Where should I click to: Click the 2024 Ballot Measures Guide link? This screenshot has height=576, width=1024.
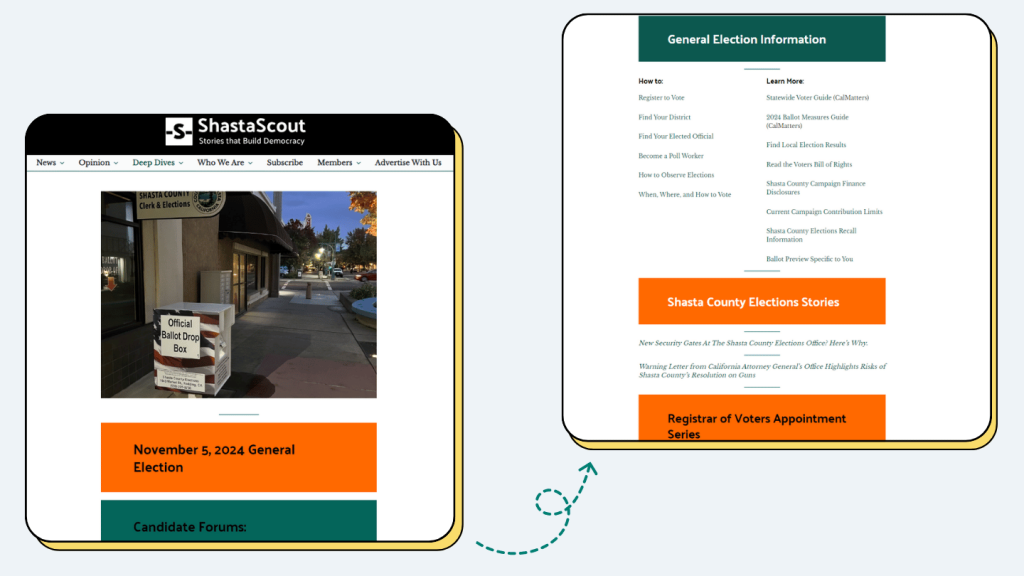pos(808,120)
